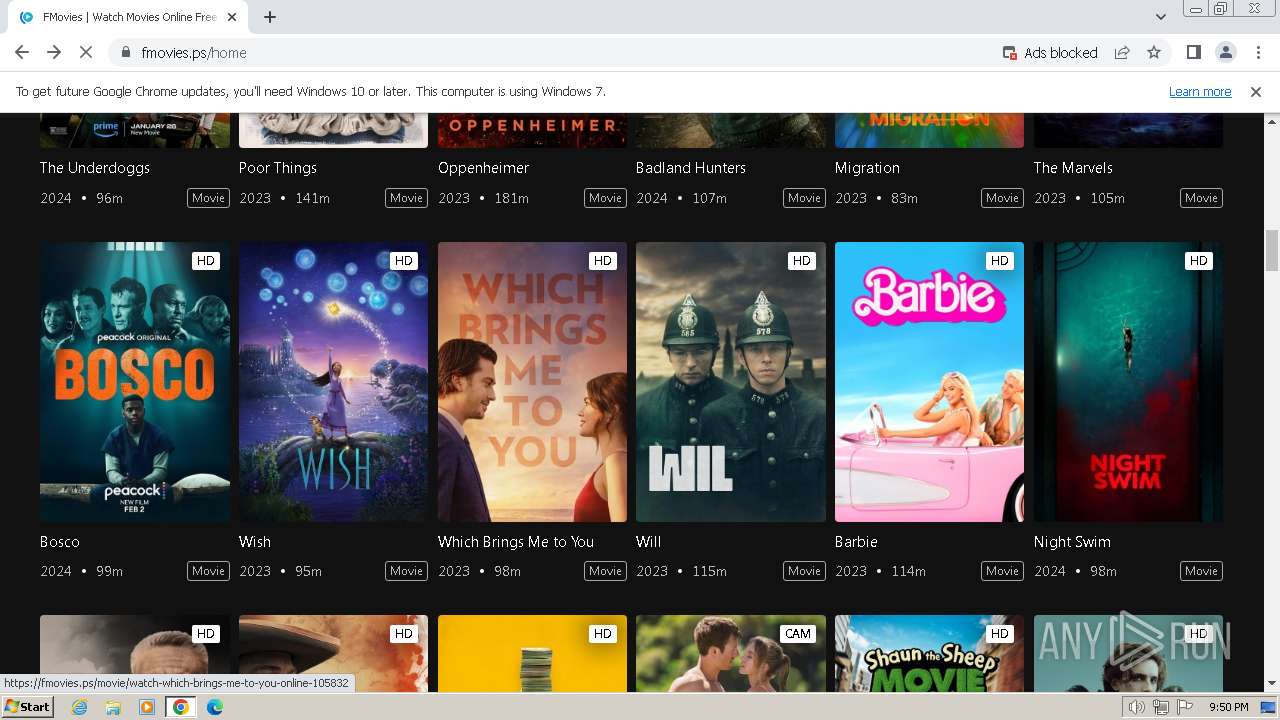This screenshot has height=720, width=1280.
Task: Open the Oppenheimer title link
Action: tap(484, 168)
